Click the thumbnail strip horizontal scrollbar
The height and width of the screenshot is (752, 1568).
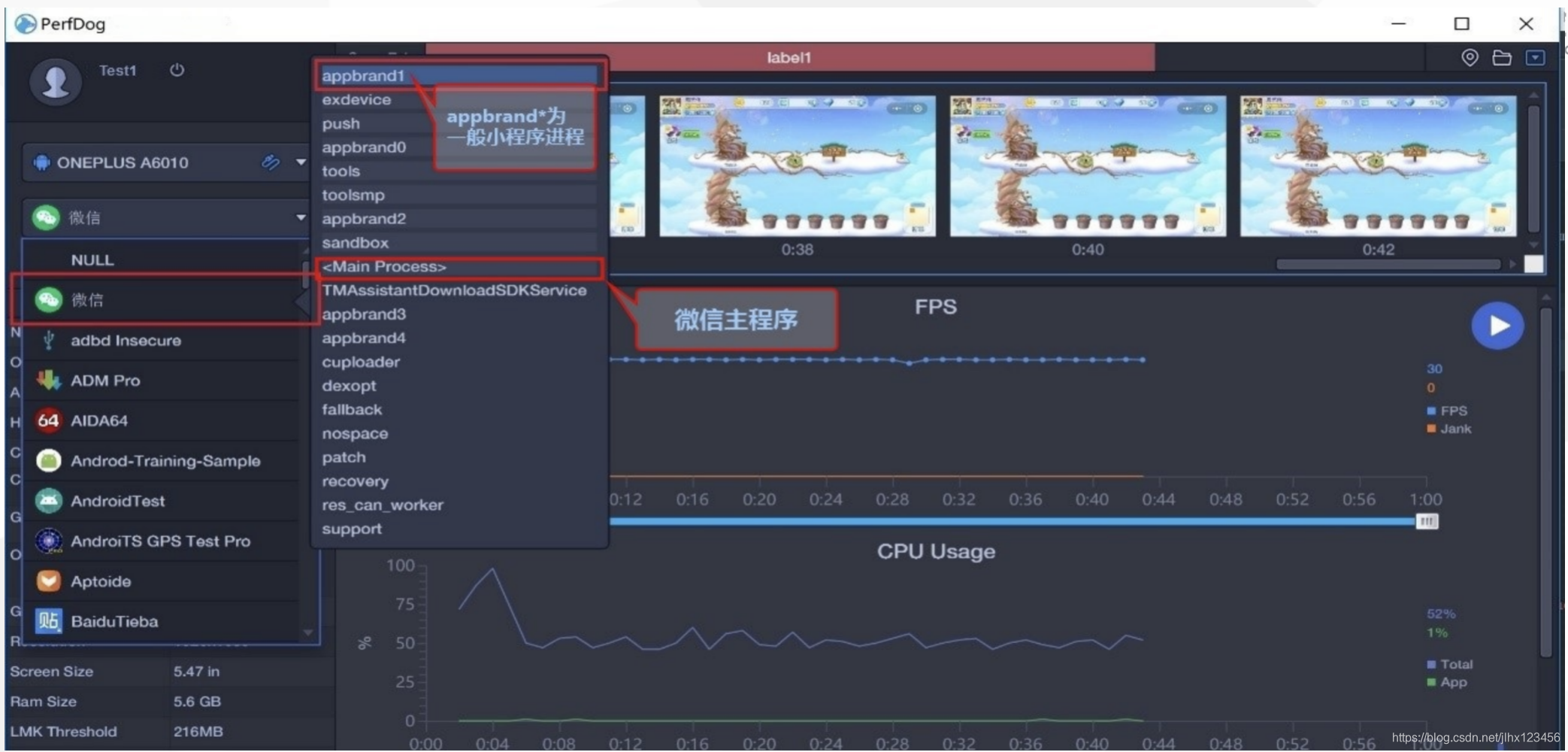(1388, 264)
